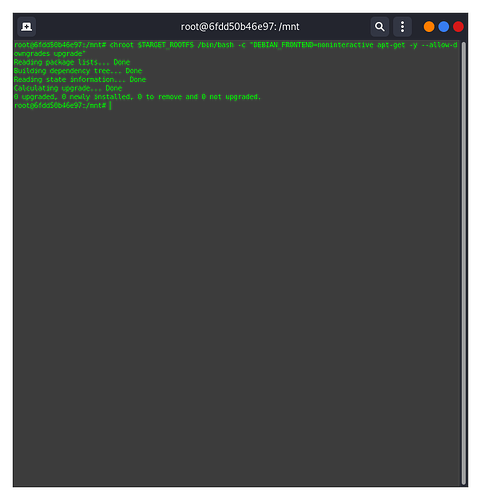This screenshot has width=481, height=500.
Task: Open the terminal search tool
Action: tap(380, 27)
